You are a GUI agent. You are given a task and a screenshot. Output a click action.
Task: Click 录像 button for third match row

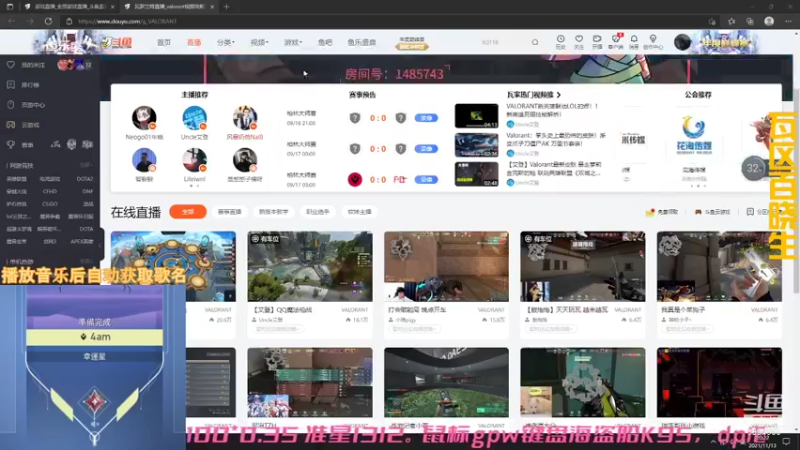pos(426,179)
